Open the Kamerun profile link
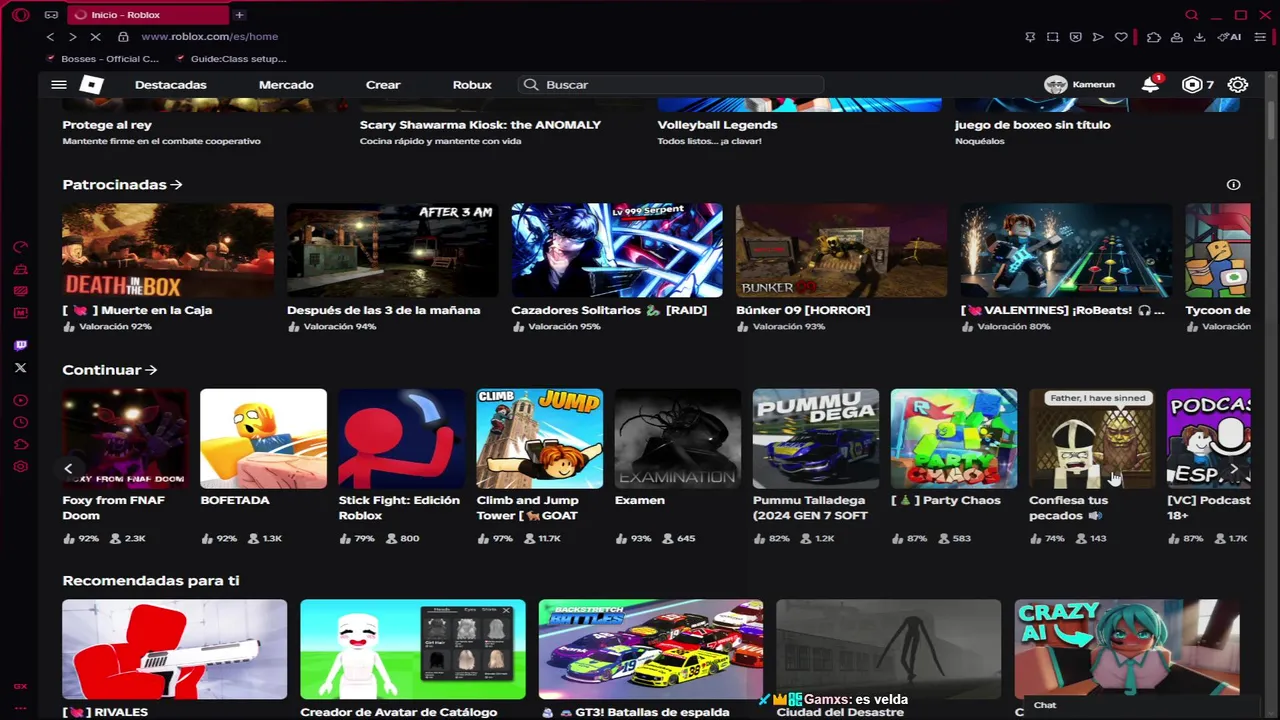Image resolution: width=1280 pixels, height=720 pixels. pos(1079,85)
